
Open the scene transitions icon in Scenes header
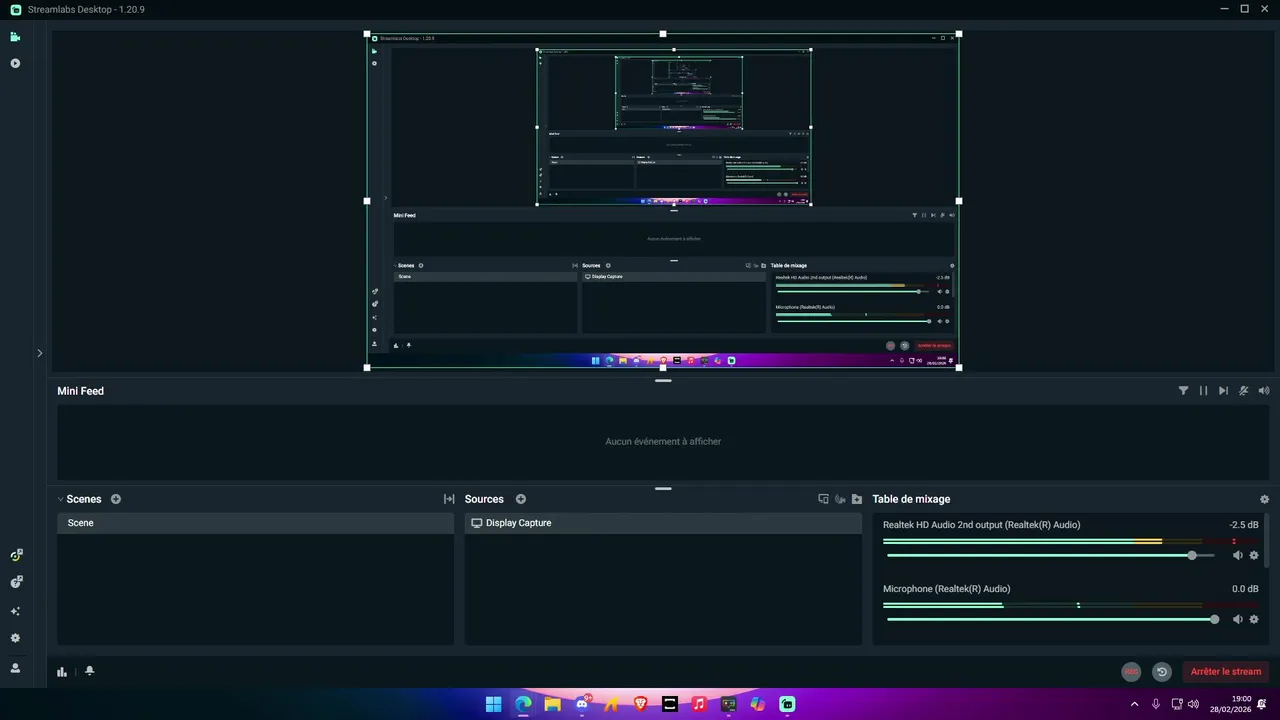[449, 499]
